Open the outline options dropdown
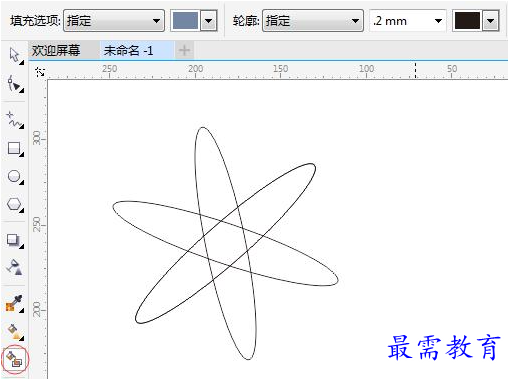This screenshot has height=379, width=509. pos(313,21)
